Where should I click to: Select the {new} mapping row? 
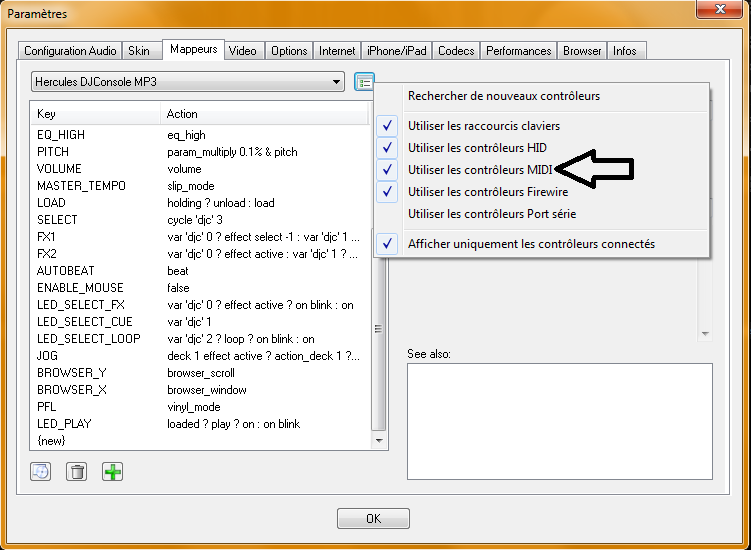coord(201,441)
